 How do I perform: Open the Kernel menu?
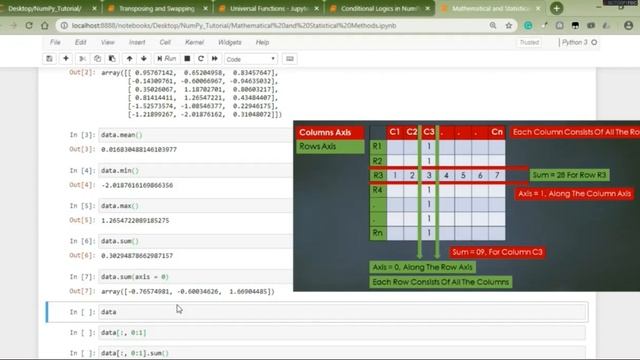point(194,42)
